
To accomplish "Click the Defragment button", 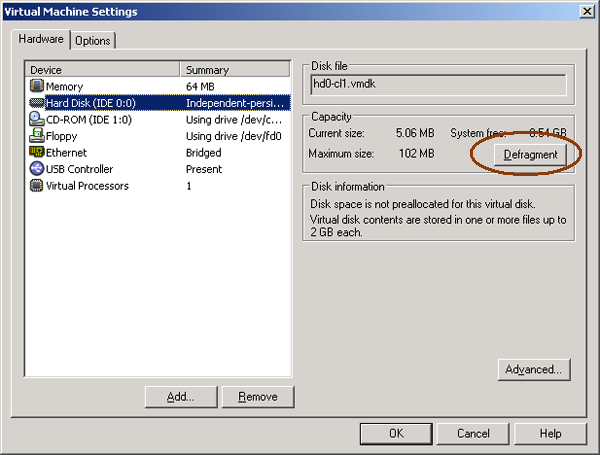I will pyautogui.click(x=530, y=155).
